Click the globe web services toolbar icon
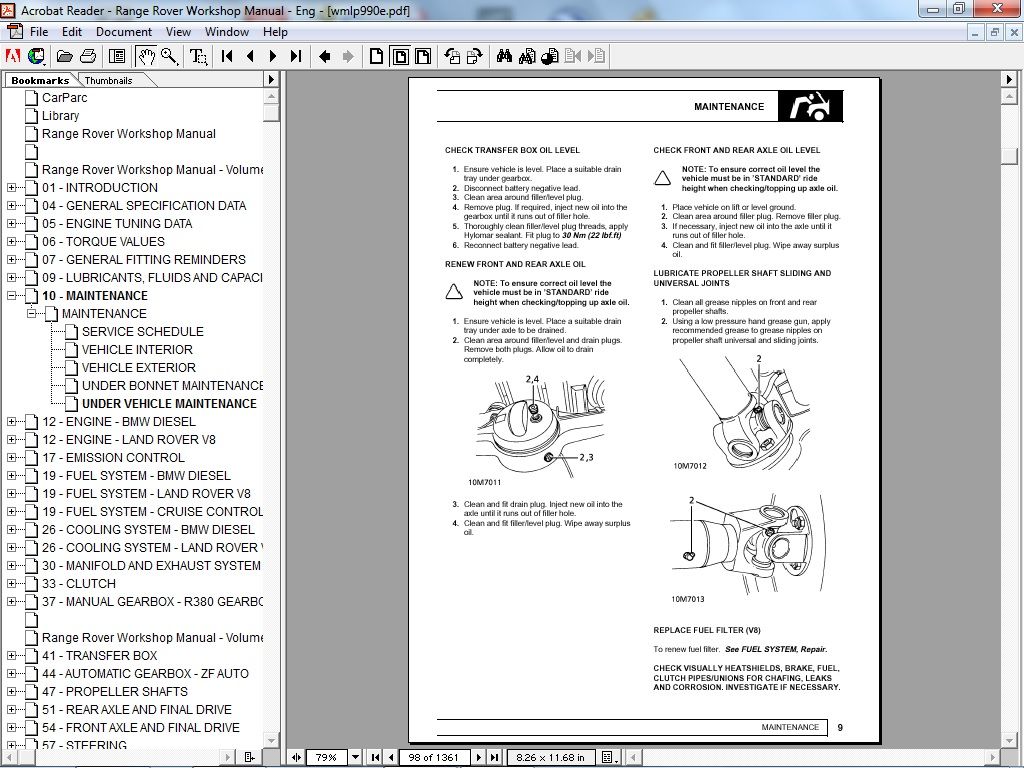The height and width of the screenshot is (768, 1024). [36, 56]
